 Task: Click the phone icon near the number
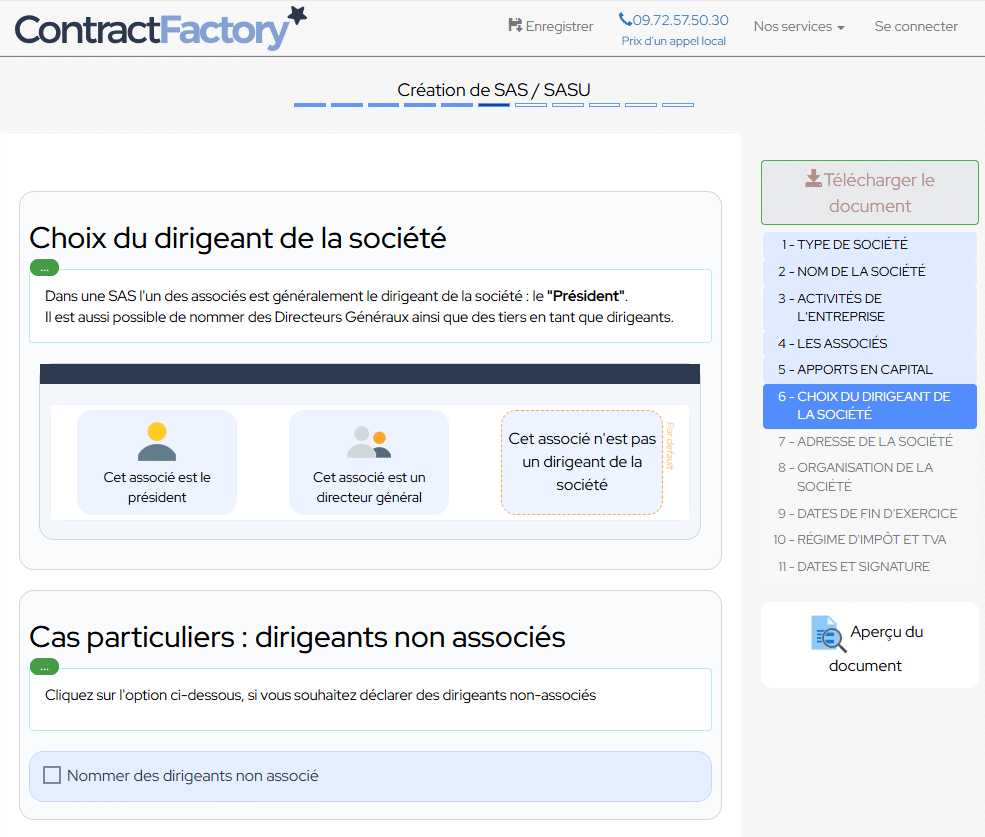click(x=625, y=19)
